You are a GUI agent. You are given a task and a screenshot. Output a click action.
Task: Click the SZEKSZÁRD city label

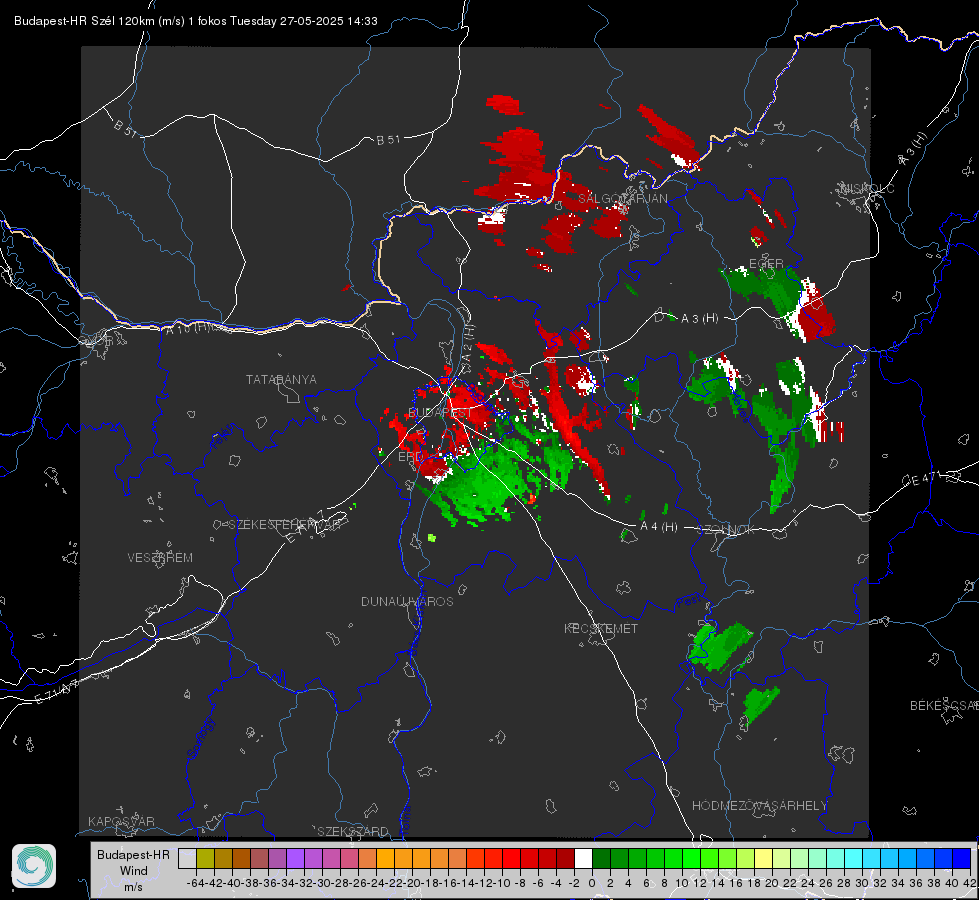pos(353,831)
